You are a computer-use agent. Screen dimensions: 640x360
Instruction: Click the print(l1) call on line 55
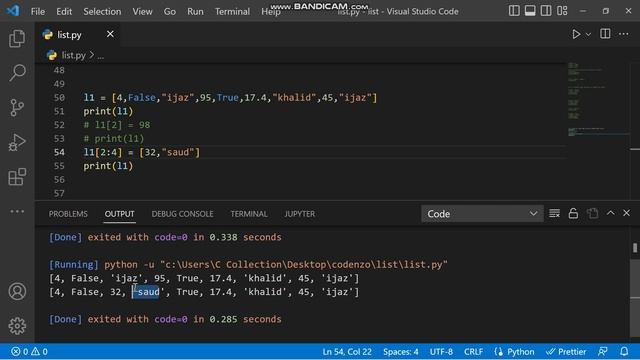click(x=108, y=166)
